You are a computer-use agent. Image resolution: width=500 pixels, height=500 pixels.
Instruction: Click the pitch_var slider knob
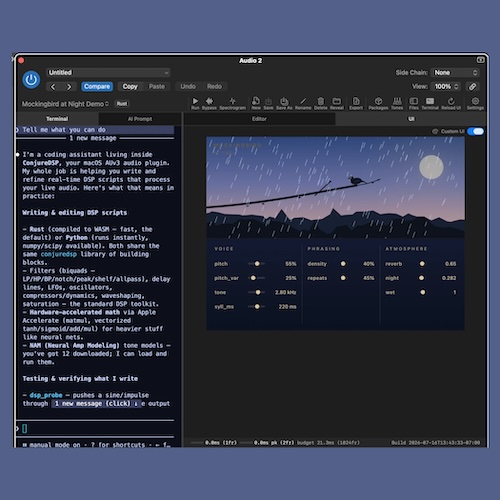[253, 278]
